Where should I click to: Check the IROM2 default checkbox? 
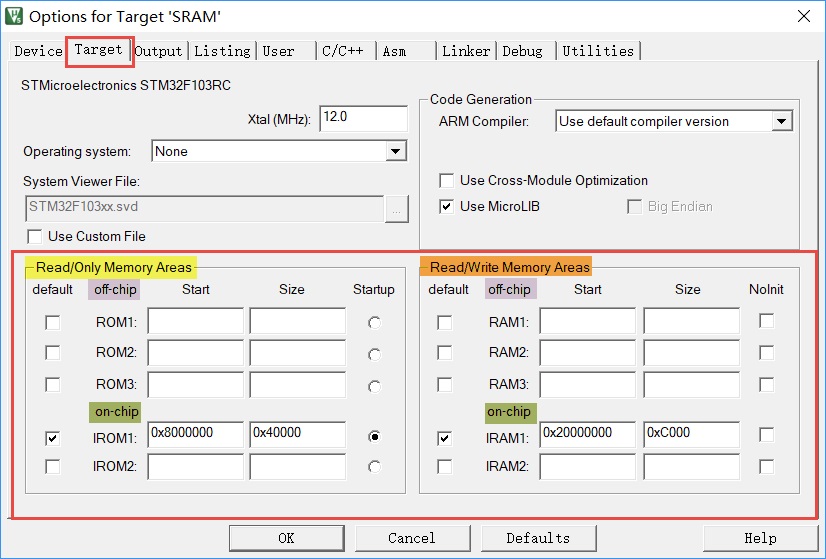point(53,467)
